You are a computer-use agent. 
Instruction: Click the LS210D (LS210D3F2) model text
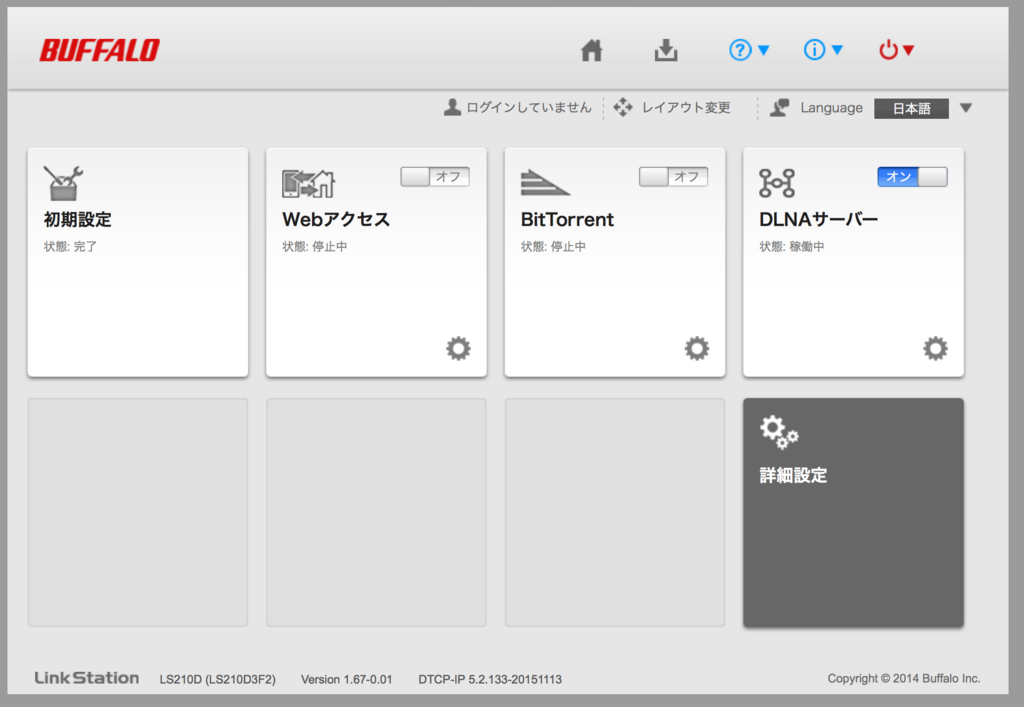click(x=217, y=680)
